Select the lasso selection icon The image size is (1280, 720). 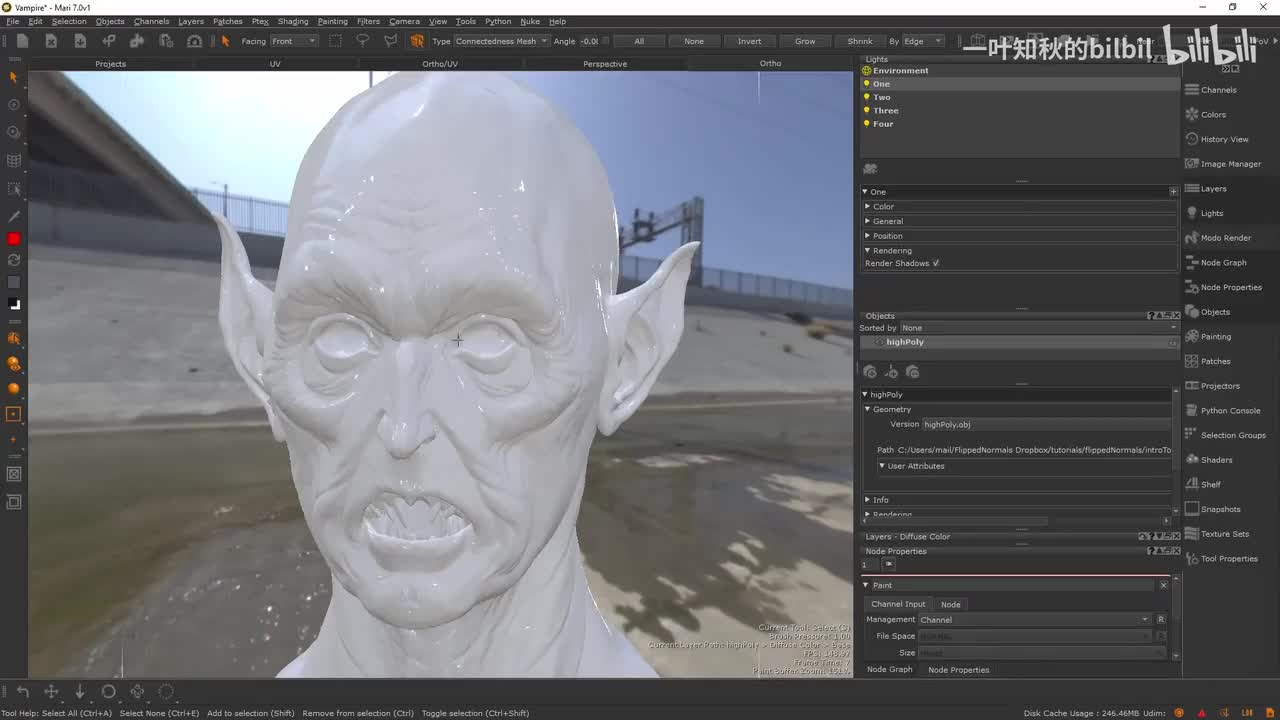pyautogui.click(x=363, y=41)
